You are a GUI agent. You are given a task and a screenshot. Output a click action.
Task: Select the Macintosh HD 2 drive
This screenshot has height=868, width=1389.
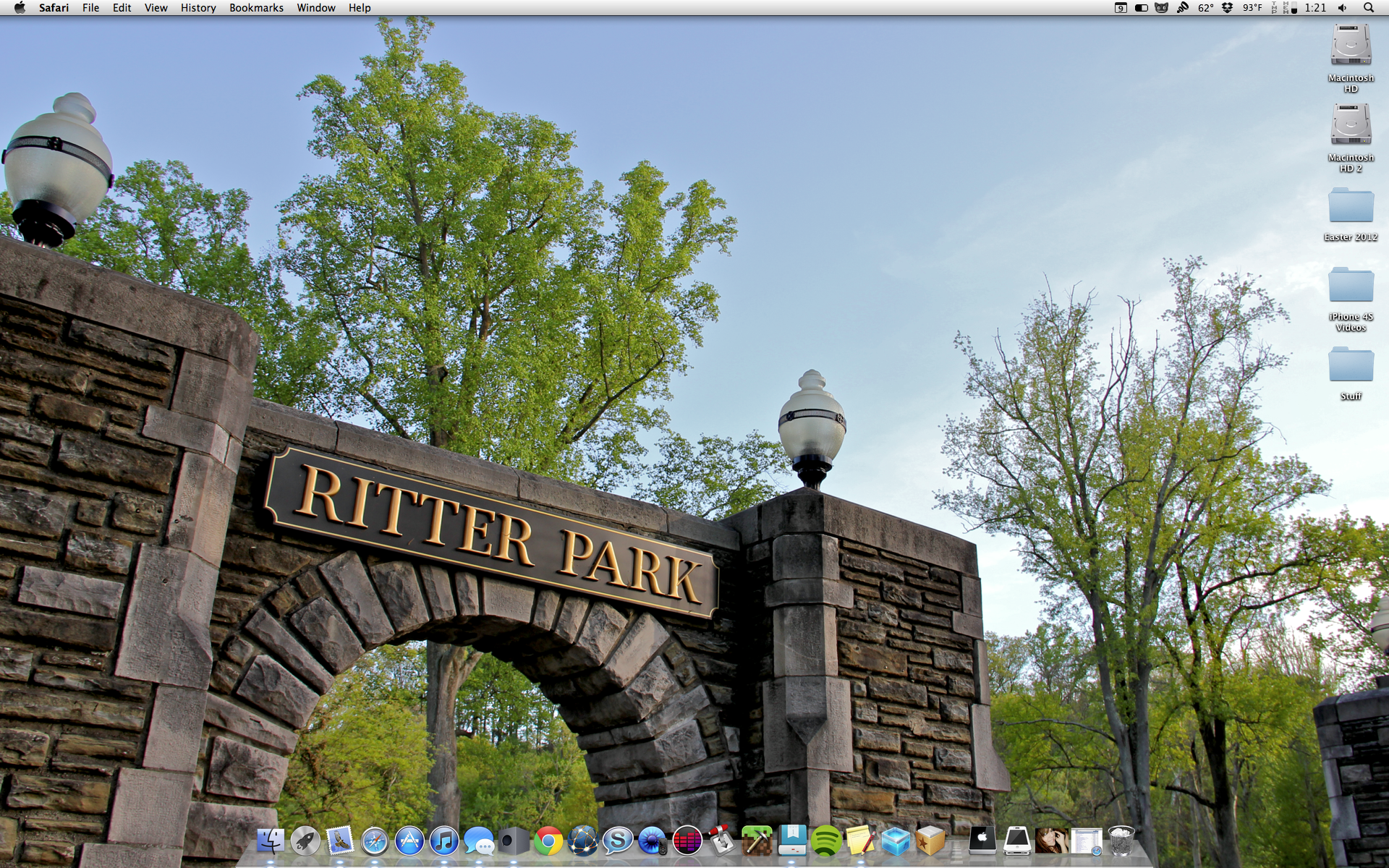coord(1351,127)
